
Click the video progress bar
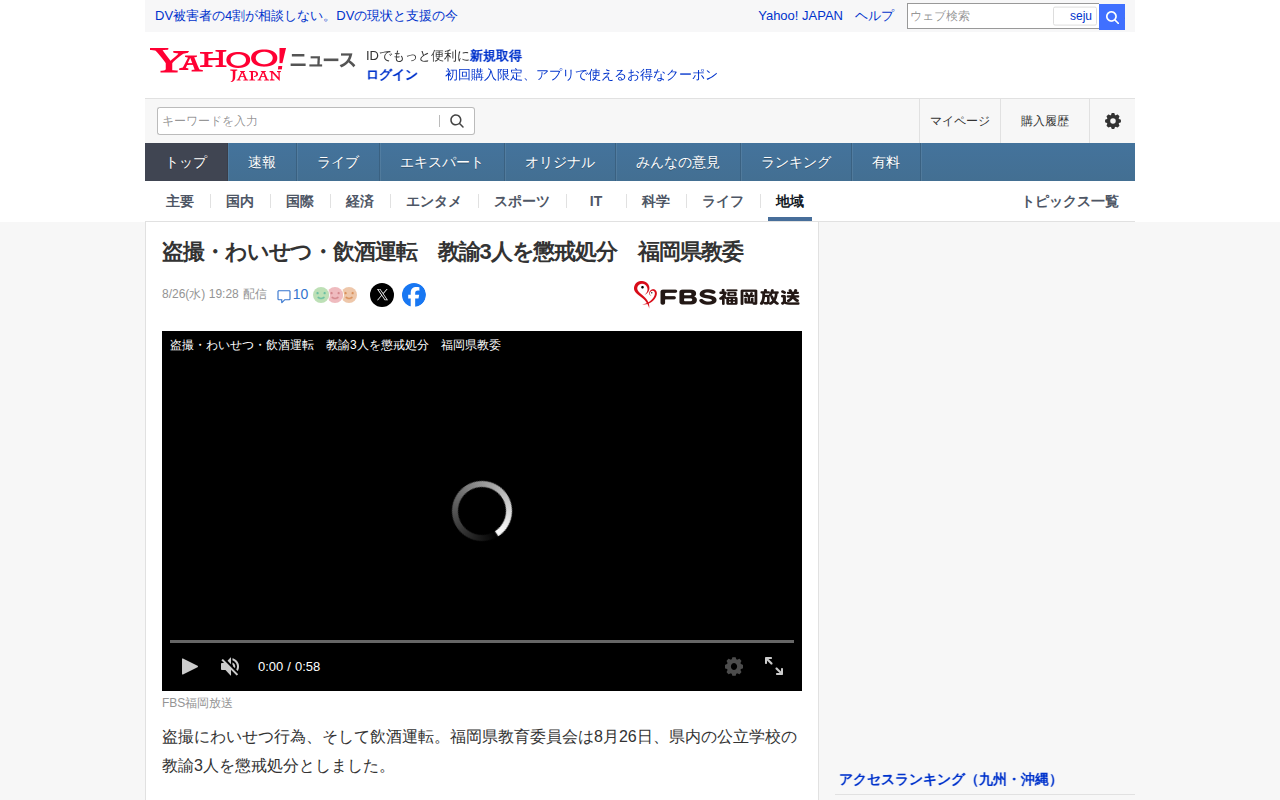click(482, 641)
